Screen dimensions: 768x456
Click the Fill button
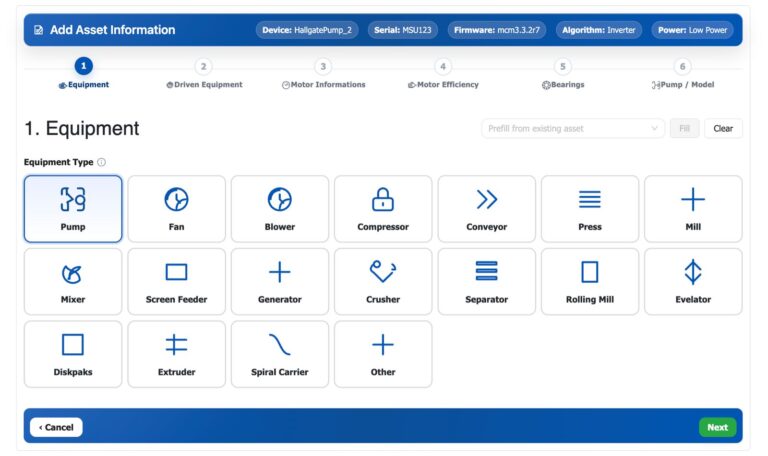(x=684, y=128)
